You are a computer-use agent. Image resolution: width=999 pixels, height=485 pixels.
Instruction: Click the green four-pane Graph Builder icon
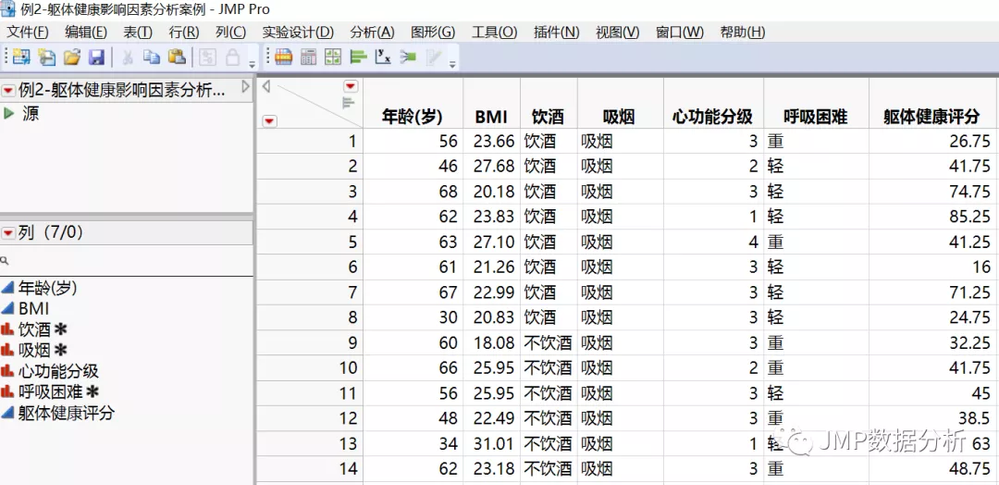(333, 57)
